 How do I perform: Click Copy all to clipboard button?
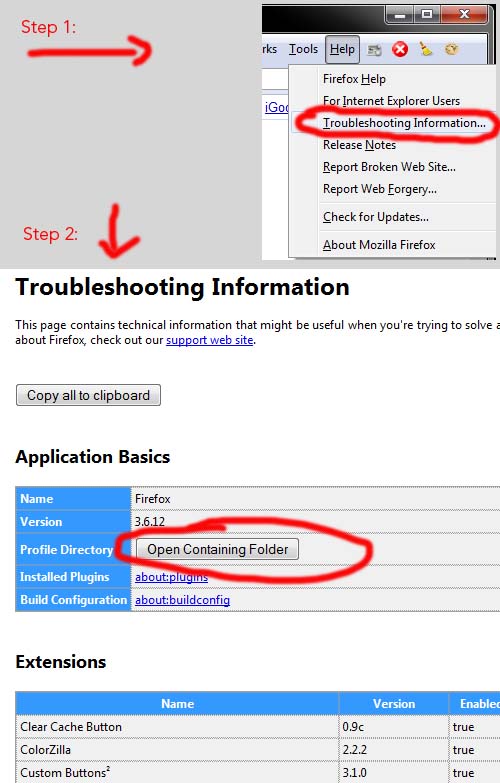[x=88, y=395]
